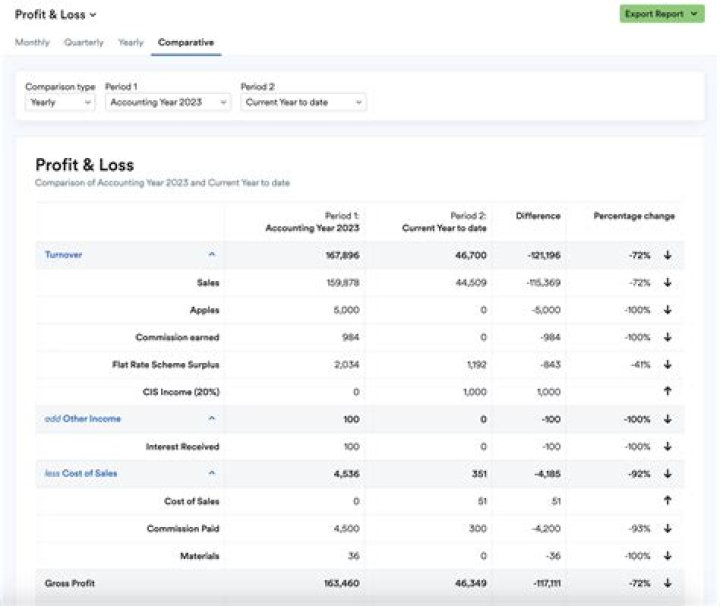Click the Turnover category link
The width and height of the screenshot is (720, 606).
pyautogui.click(x=64, y=255)
